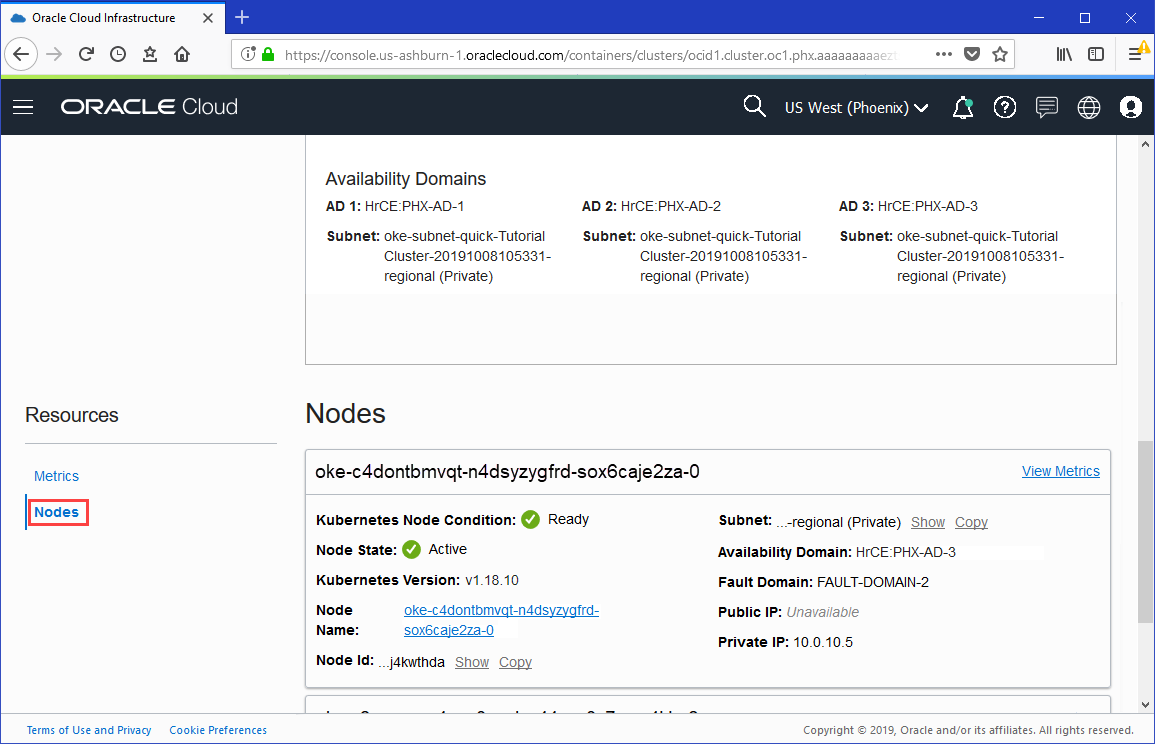Close the Oracle Cloud Infrastructure tab
The image size is (1155, 744).
point(208,18)
